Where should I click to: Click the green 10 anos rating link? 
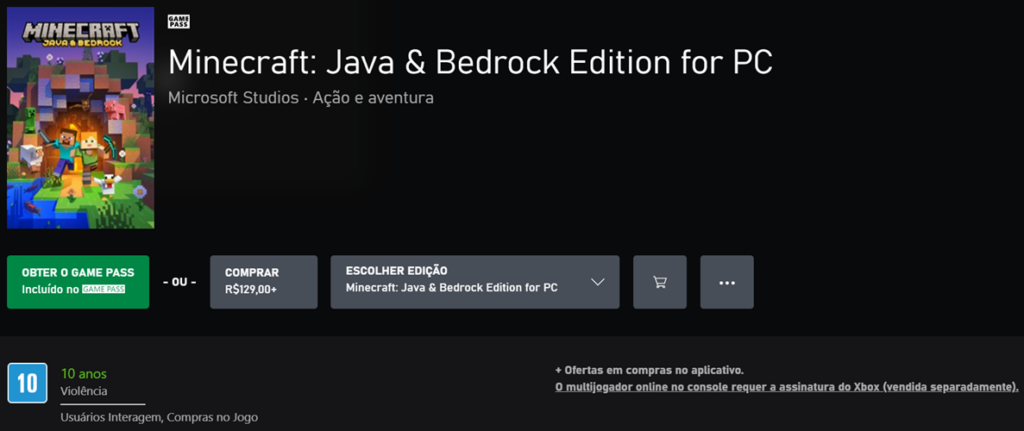pyautogui.click(x=84, y=374)
